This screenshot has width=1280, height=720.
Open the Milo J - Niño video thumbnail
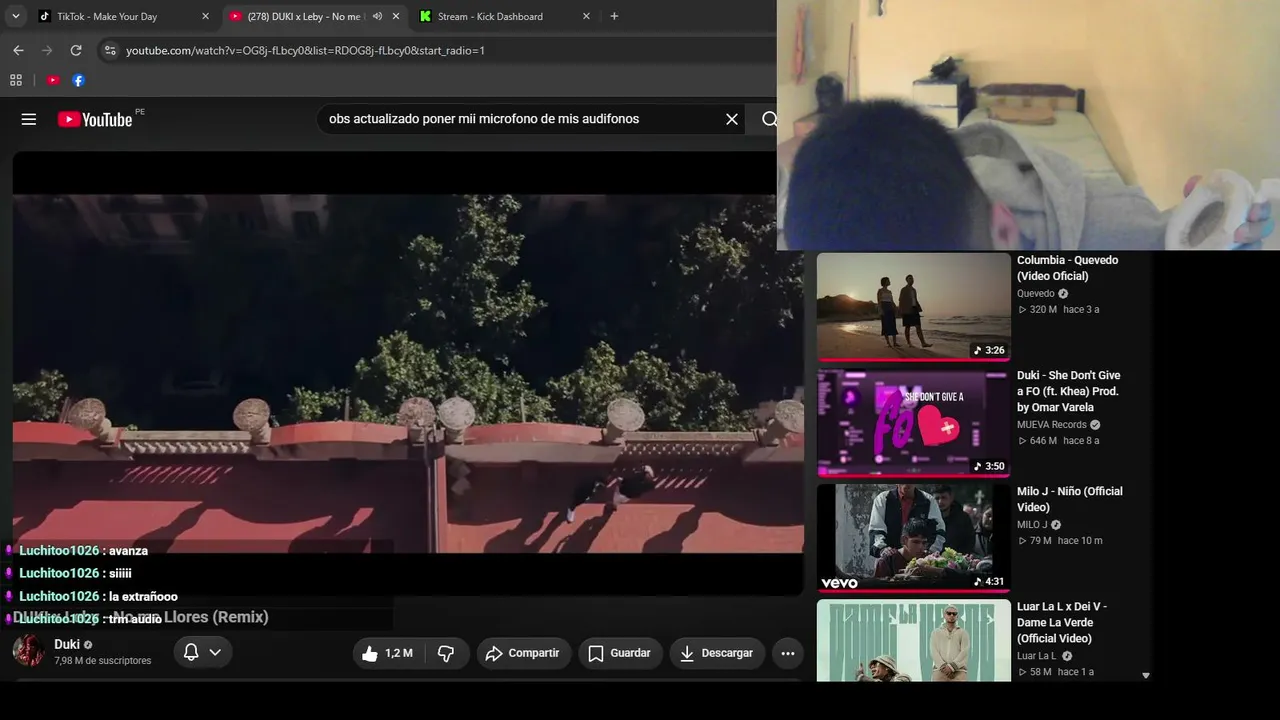(x=914, y=538)
